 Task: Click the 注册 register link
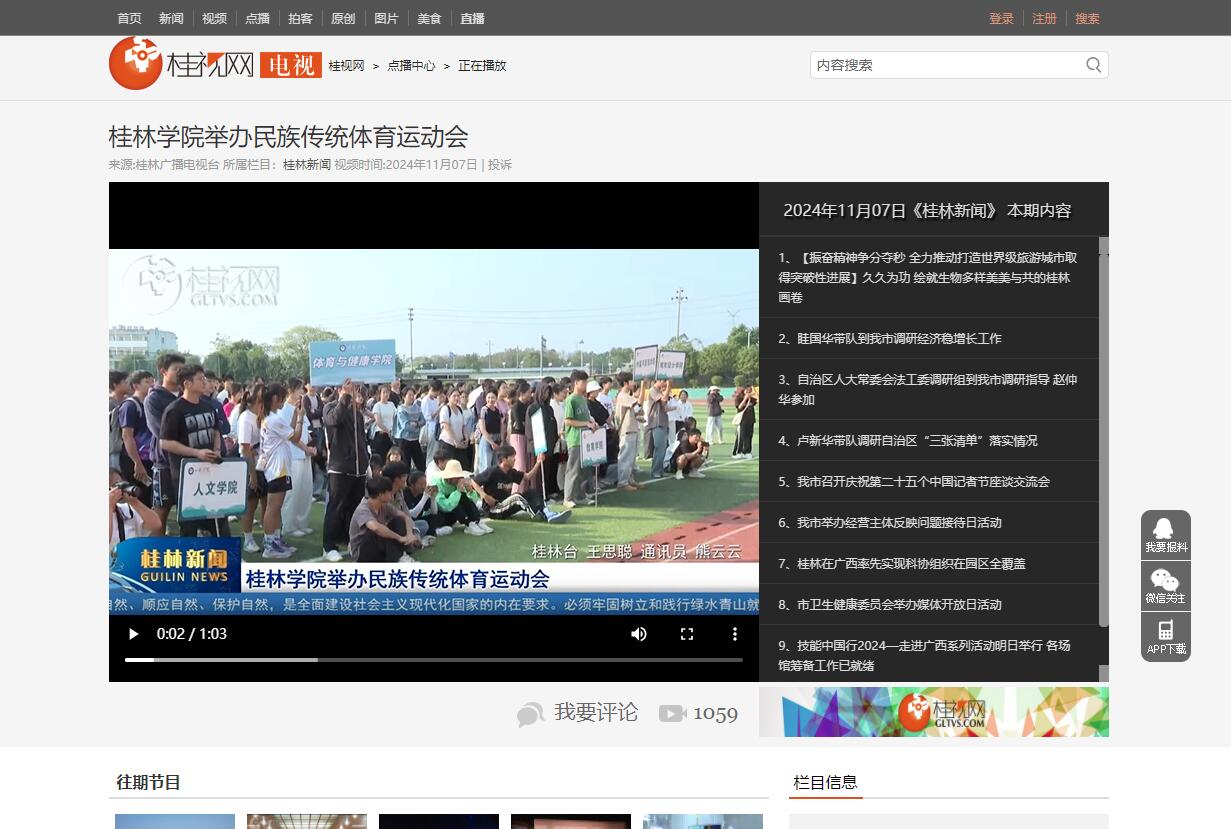click(x=1044, y=18)
